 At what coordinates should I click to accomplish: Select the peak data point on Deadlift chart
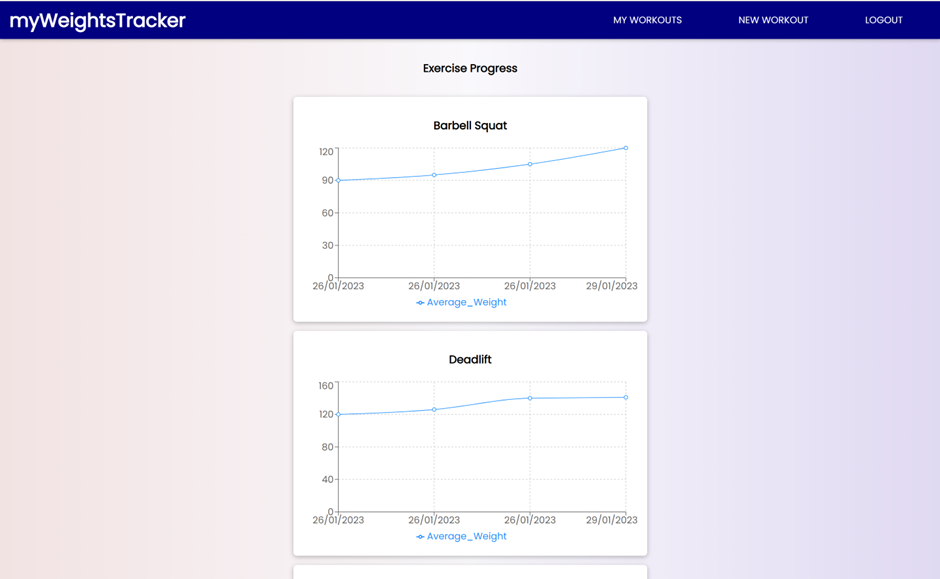coord(627,396)
